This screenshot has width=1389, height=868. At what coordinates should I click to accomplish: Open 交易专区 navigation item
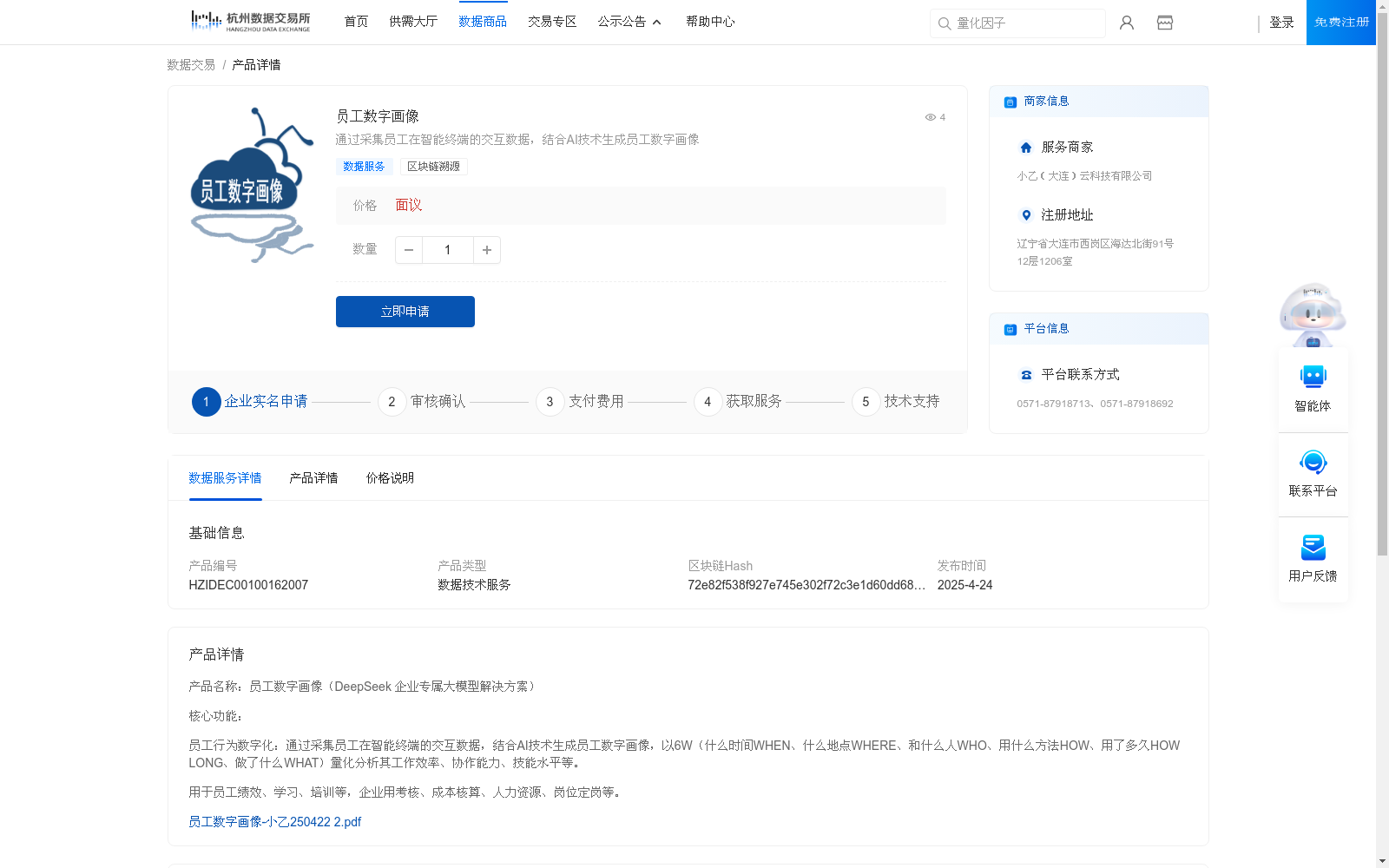(552, 22)
